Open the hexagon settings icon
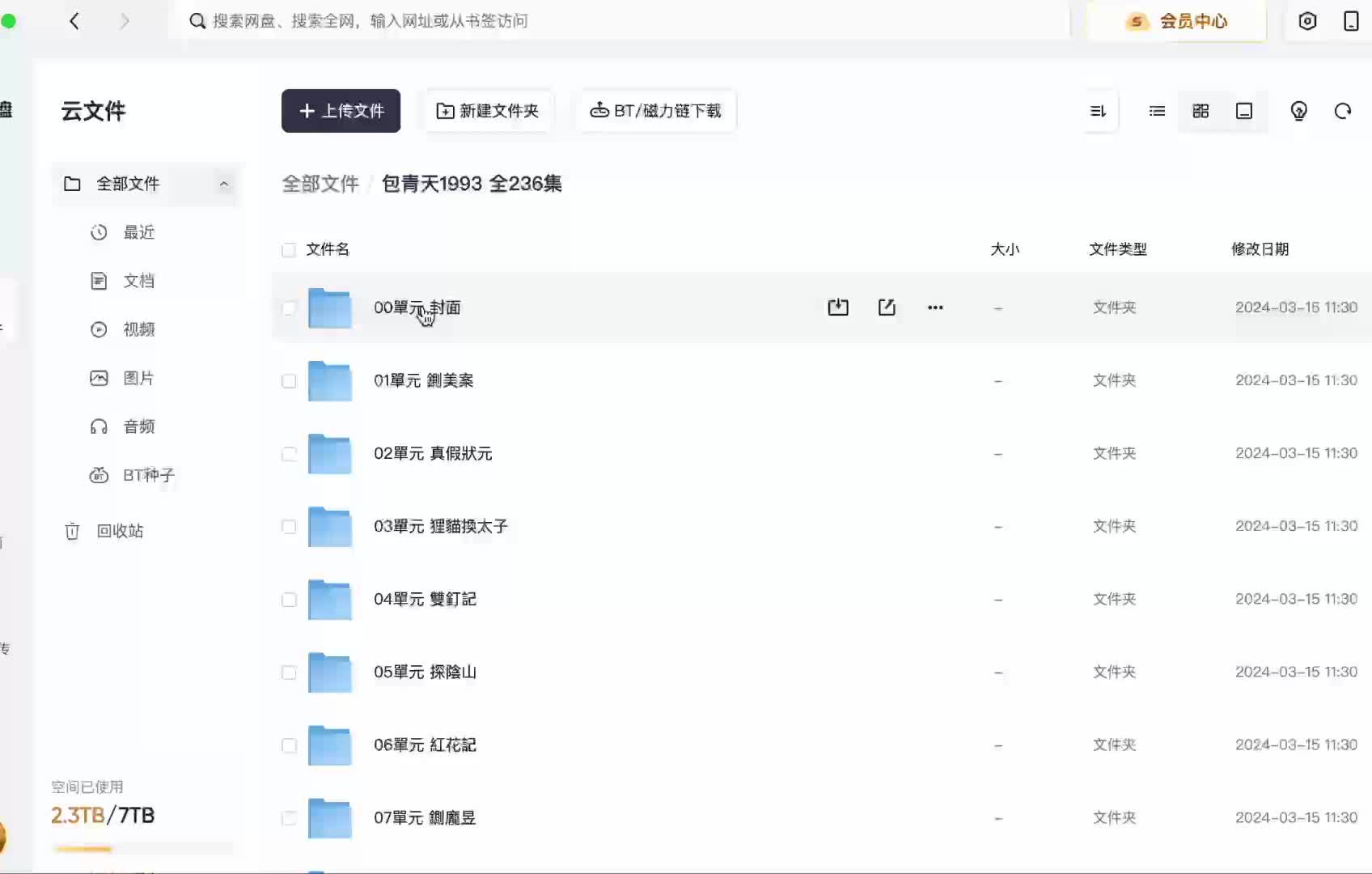The height and width of the screenshot is (874, 1372). pos(1307,21)
